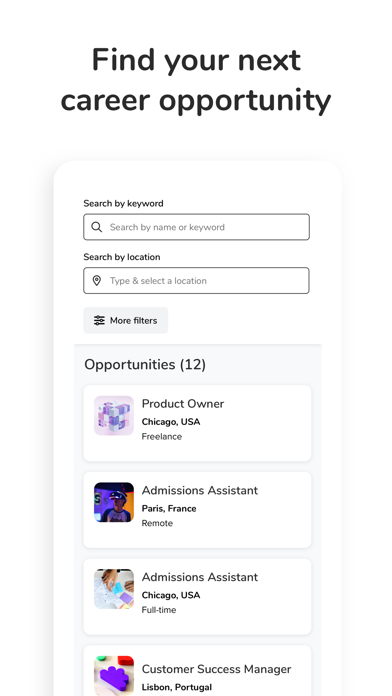The height and width of the screenshot is (696, 392).
Task: Open the Product Owner job title
Action: [x=182, y=403]
